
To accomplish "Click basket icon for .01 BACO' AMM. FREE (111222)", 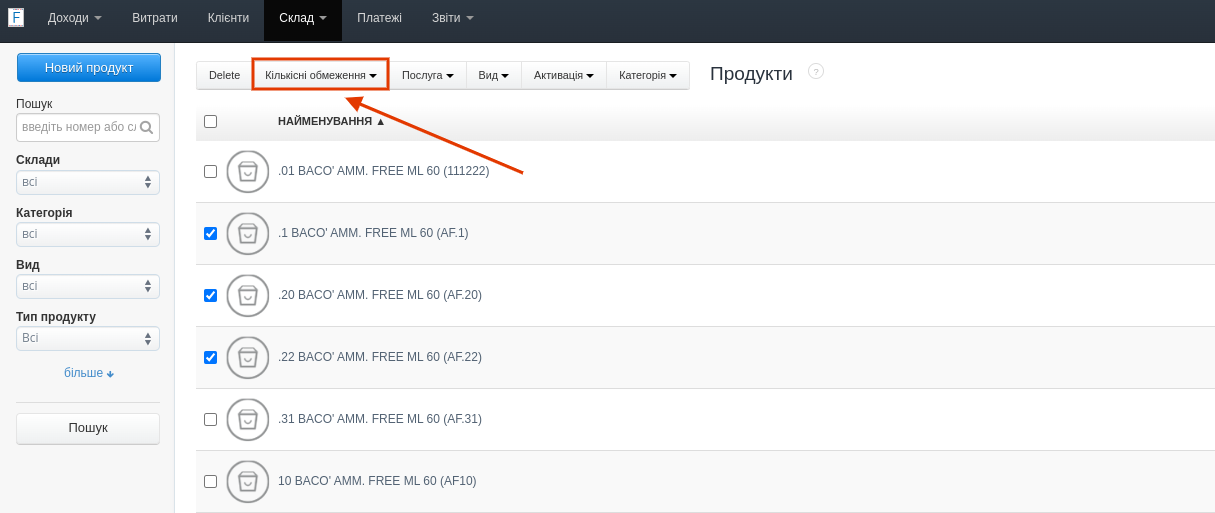I will coord(248,172).
